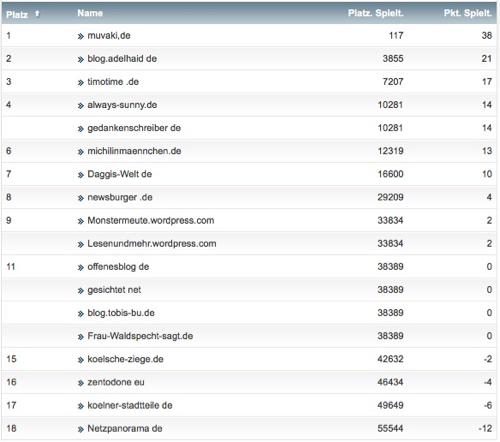Click the arrow icon before blog.adelhaid de
The height and width of the screenshot is (442, 500).
(80, 60)
